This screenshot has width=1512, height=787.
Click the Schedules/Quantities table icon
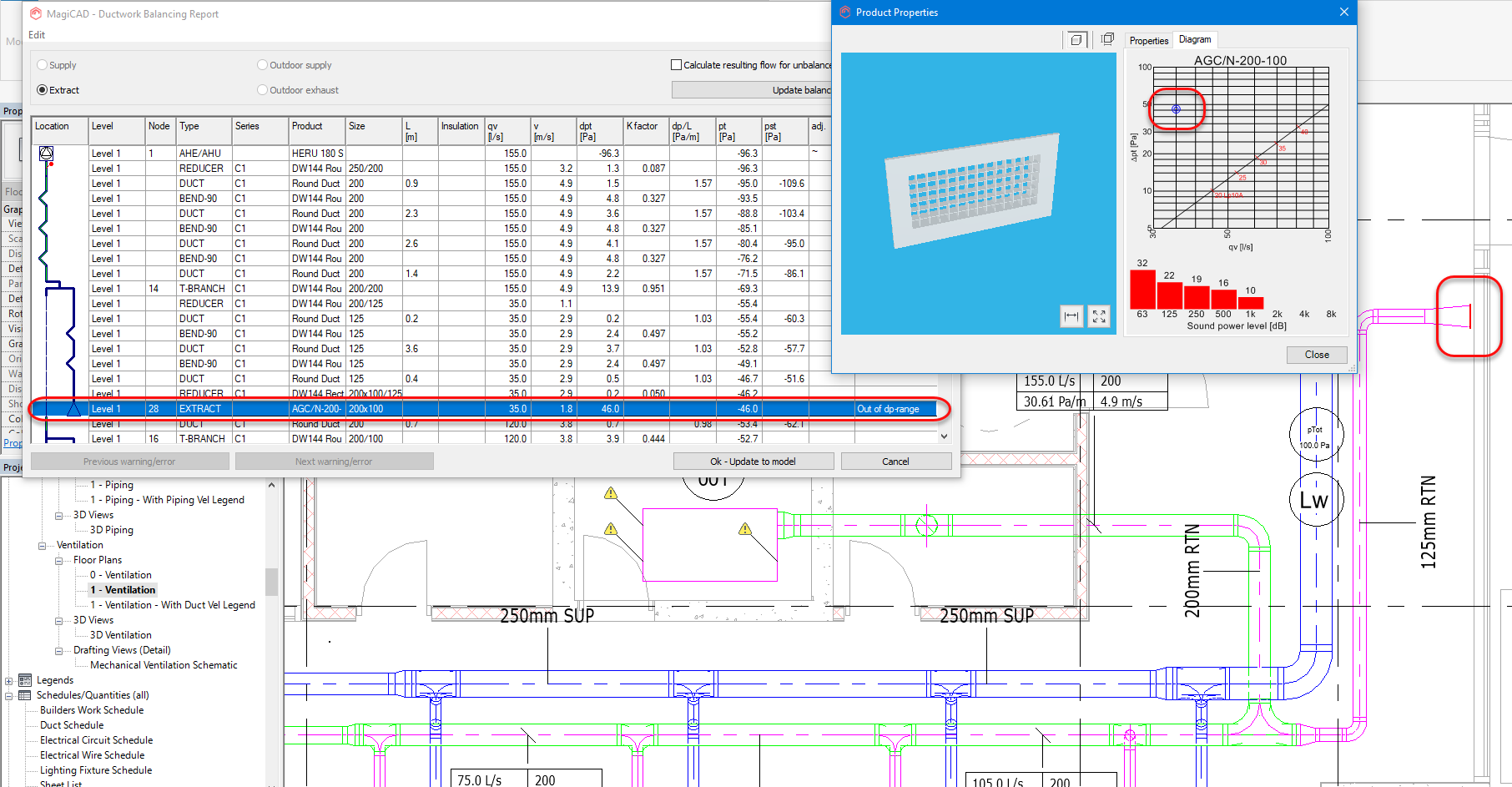25,695
